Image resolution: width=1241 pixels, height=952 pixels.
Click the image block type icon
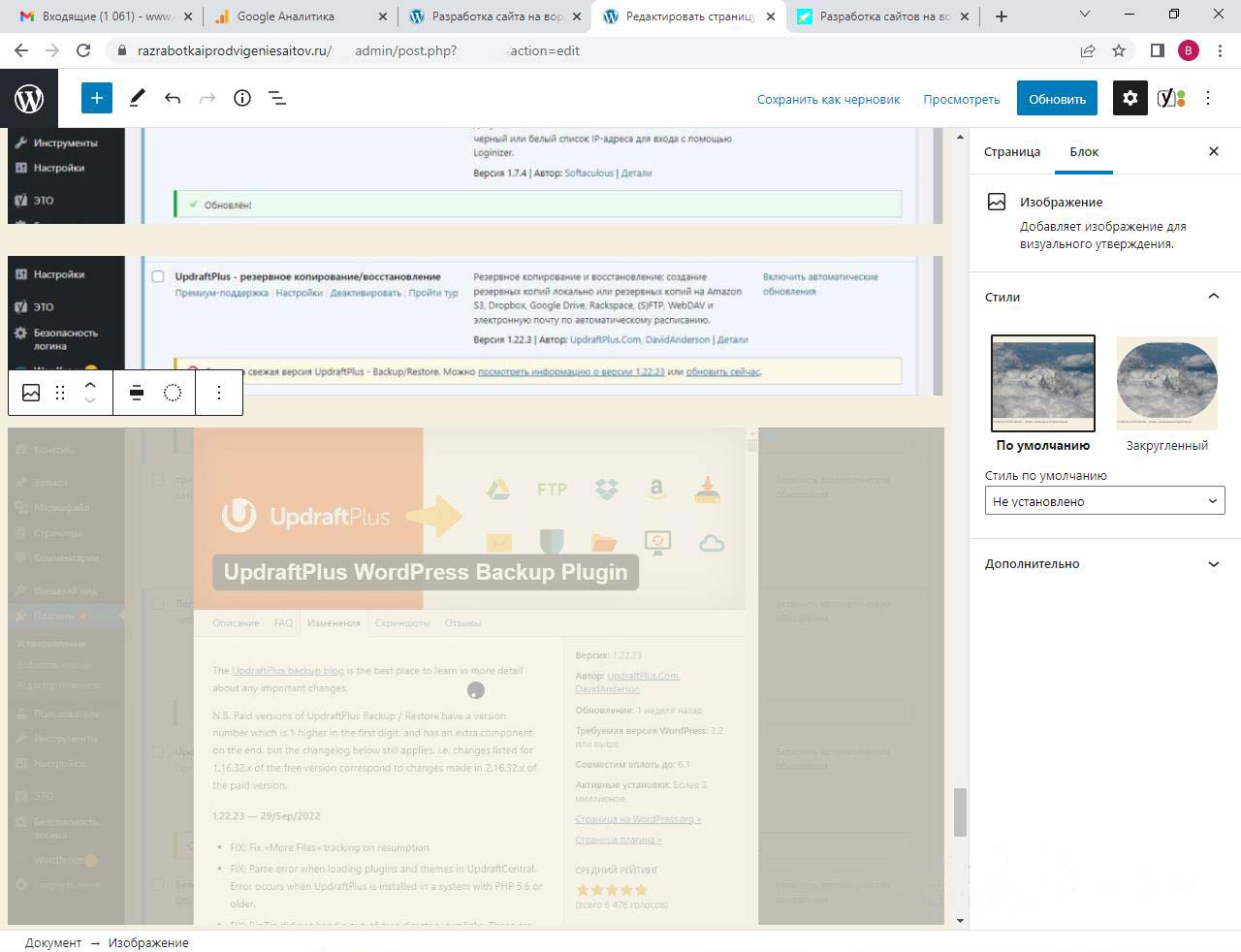tap(31, 393)
